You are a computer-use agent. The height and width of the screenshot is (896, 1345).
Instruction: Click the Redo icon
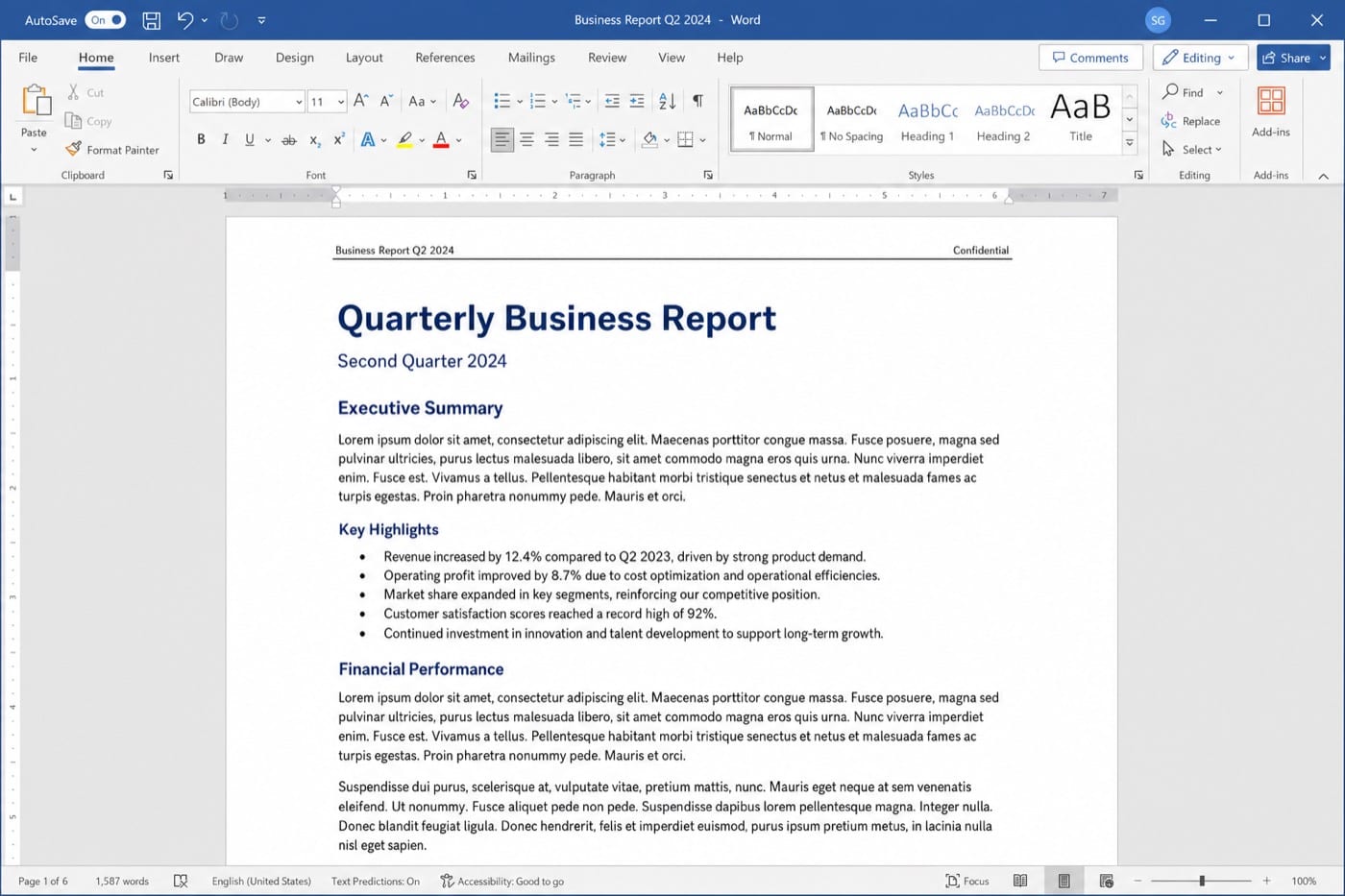coord(229,20)
